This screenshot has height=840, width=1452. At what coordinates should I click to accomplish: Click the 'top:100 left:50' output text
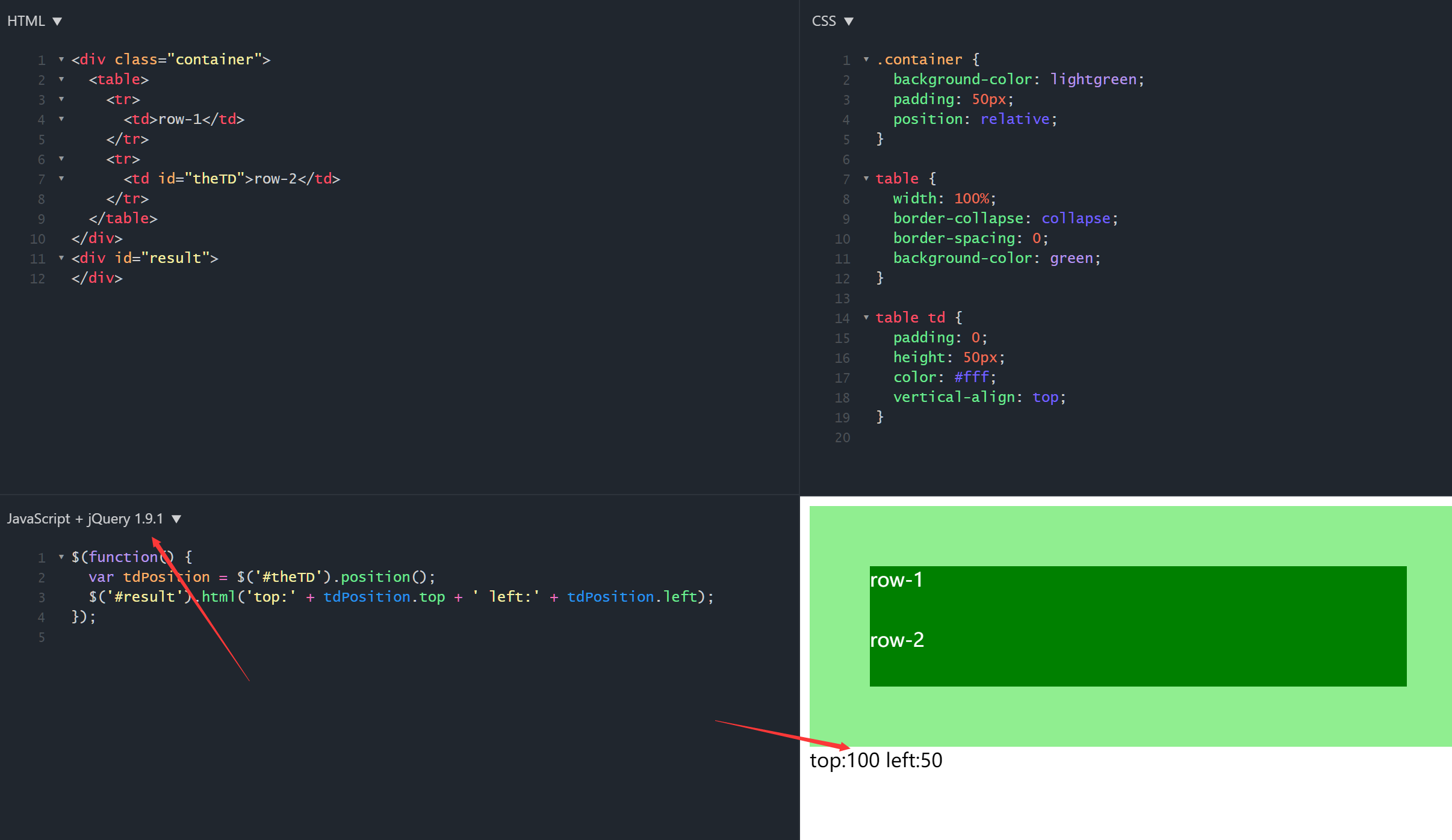coord(876,761)
